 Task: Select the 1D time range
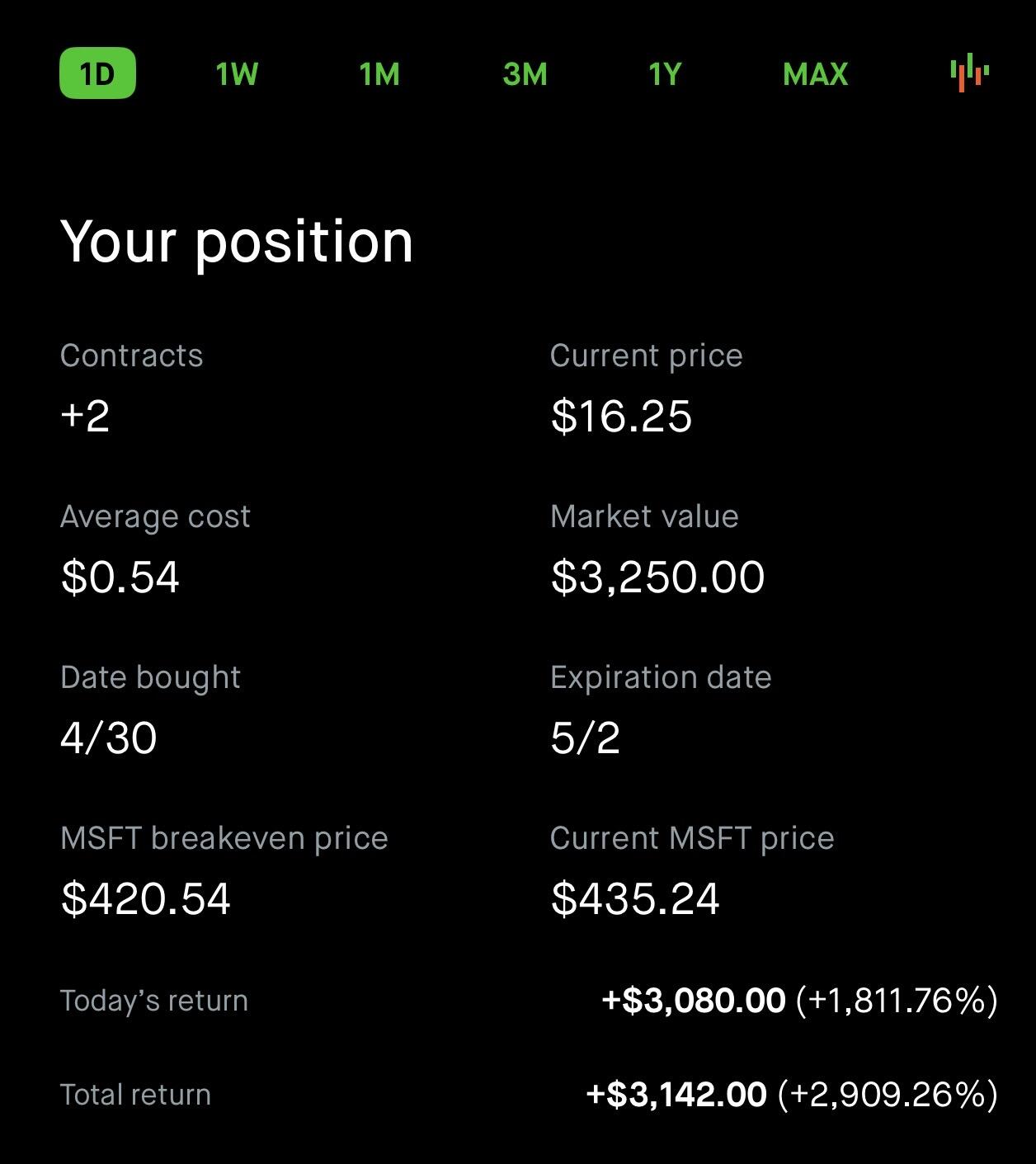97,74
